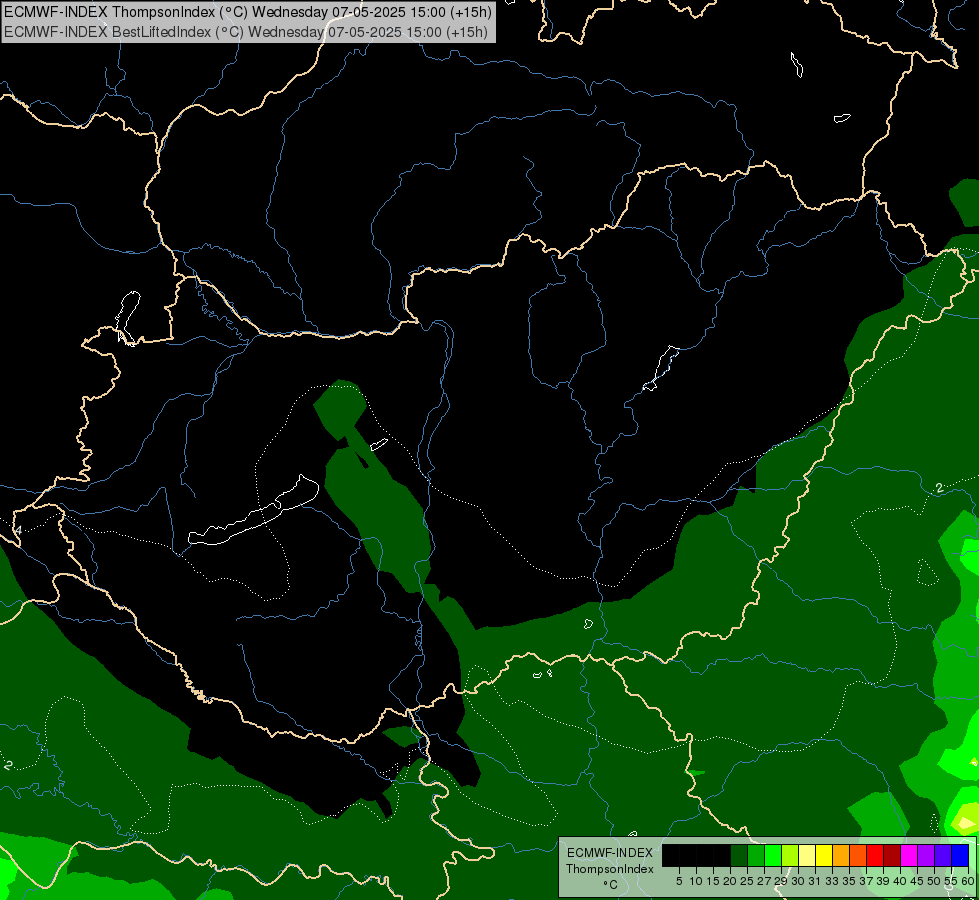This screenshot has width=979, height=900.
Task: Pick the orange 33–35 legend swatch
Action: tap(841, 855)
